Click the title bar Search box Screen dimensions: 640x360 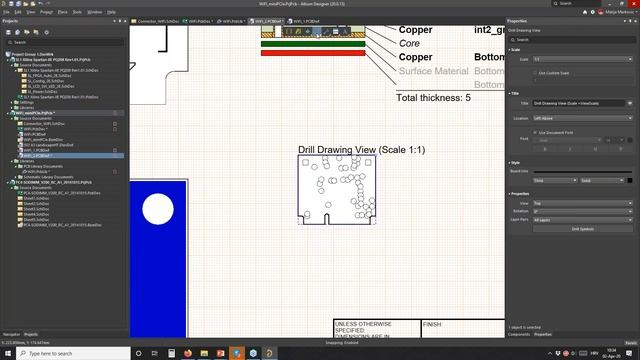coord(576,4)
